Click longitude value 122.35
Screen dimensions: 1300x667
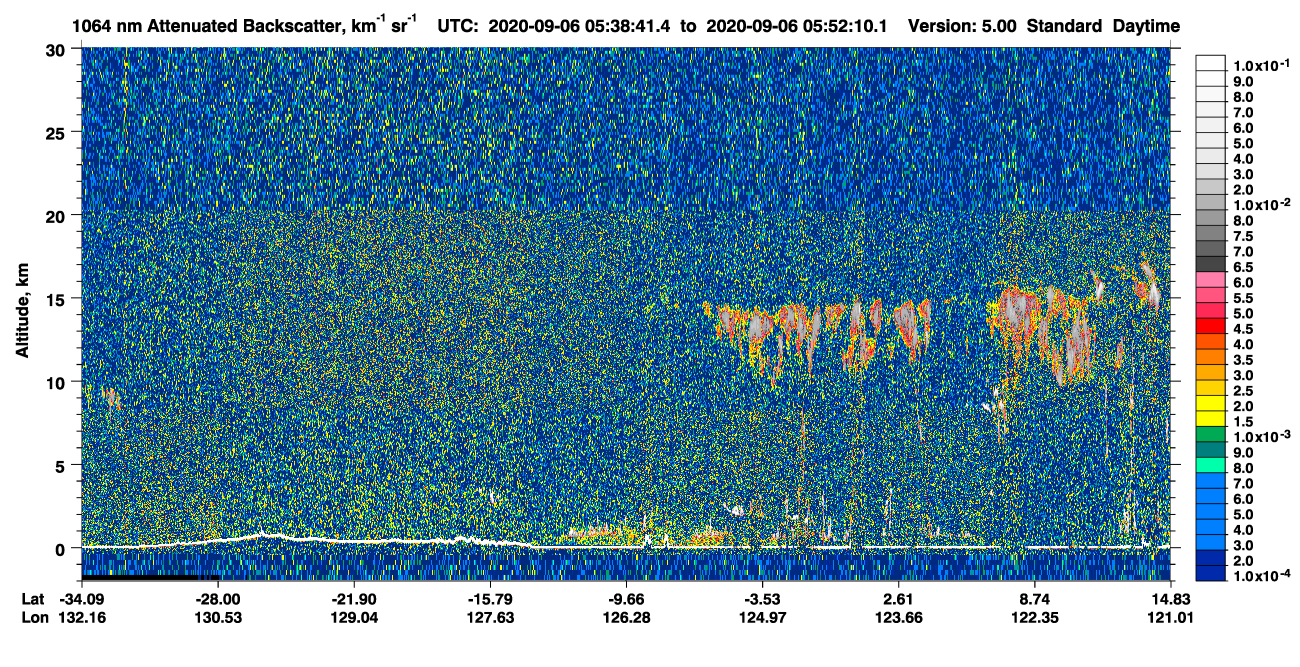1034,617
